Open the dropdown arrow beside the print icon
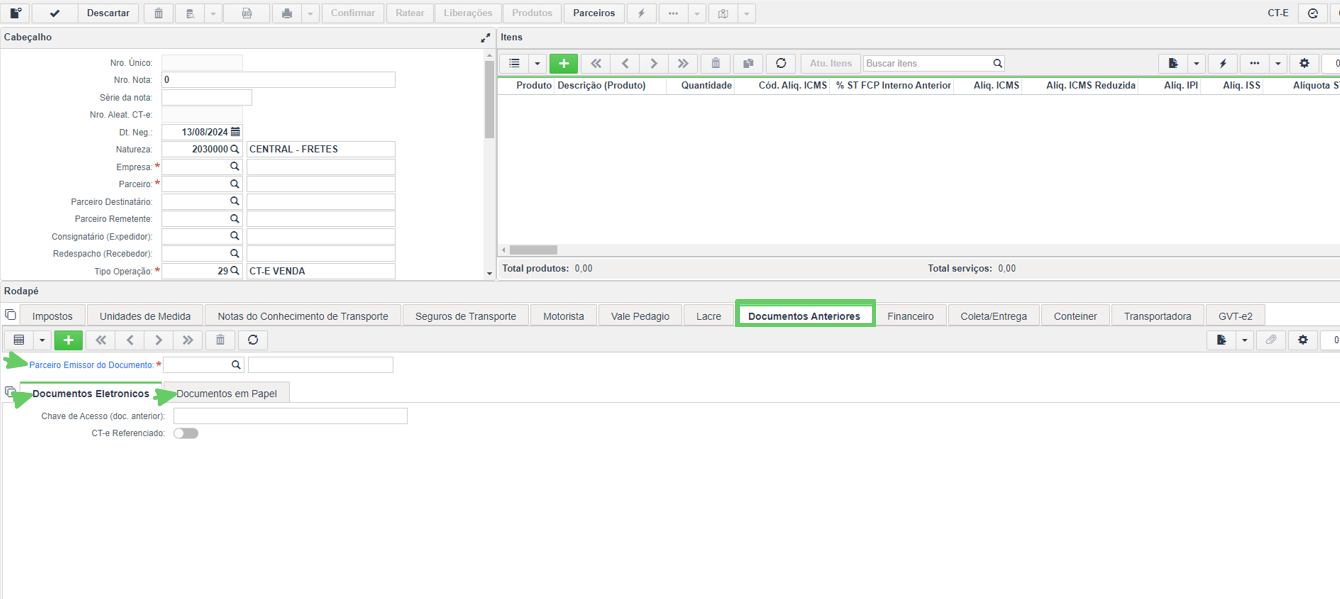Screen dimensions: 1340x599 (x=310, y=13)
